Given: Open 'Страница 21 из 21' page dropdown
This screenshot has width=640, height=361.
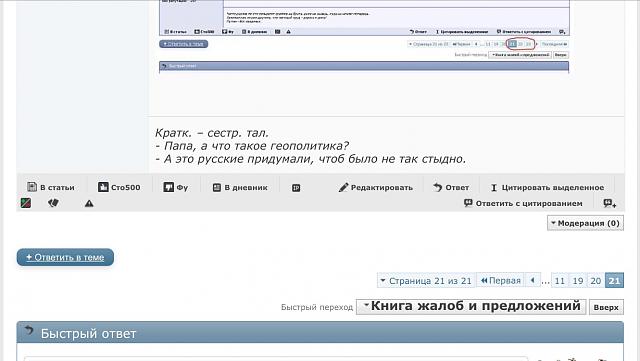Looking at the screenshot, I should coord(426,281).
